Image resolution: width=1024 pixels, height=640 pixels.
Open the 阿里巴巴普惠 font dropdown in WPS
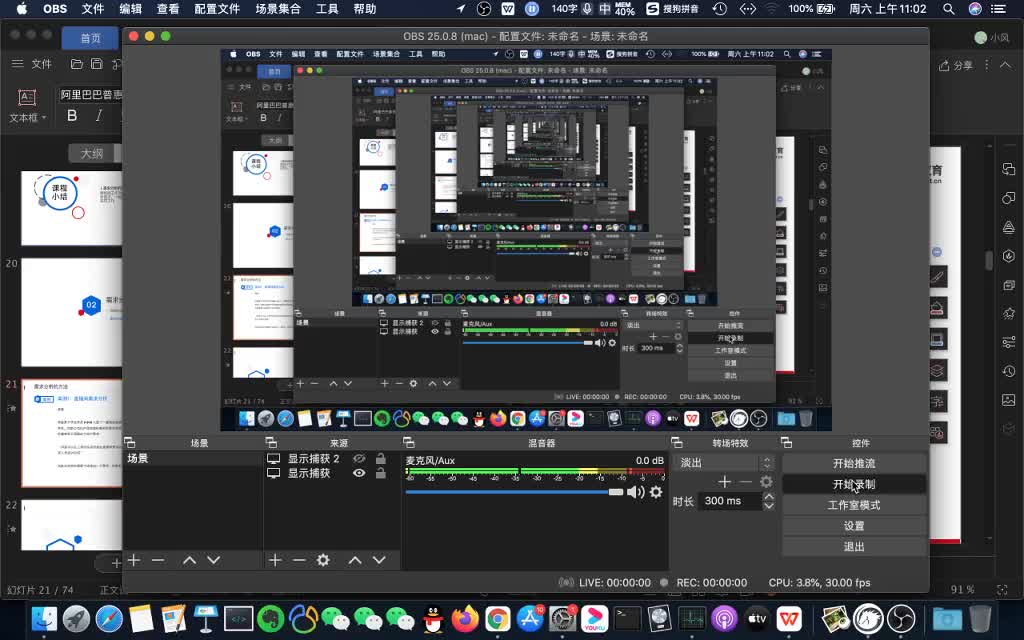90,95
